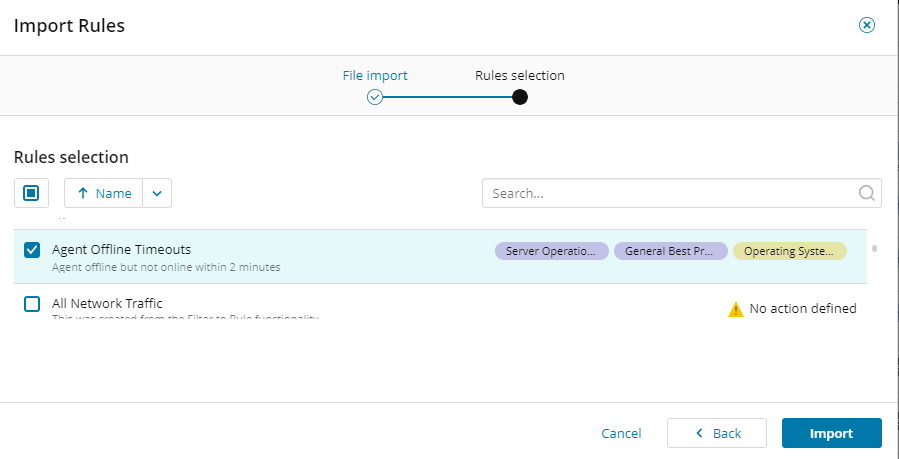Click the Server Operations tag
899x459 pixels.
551,251
